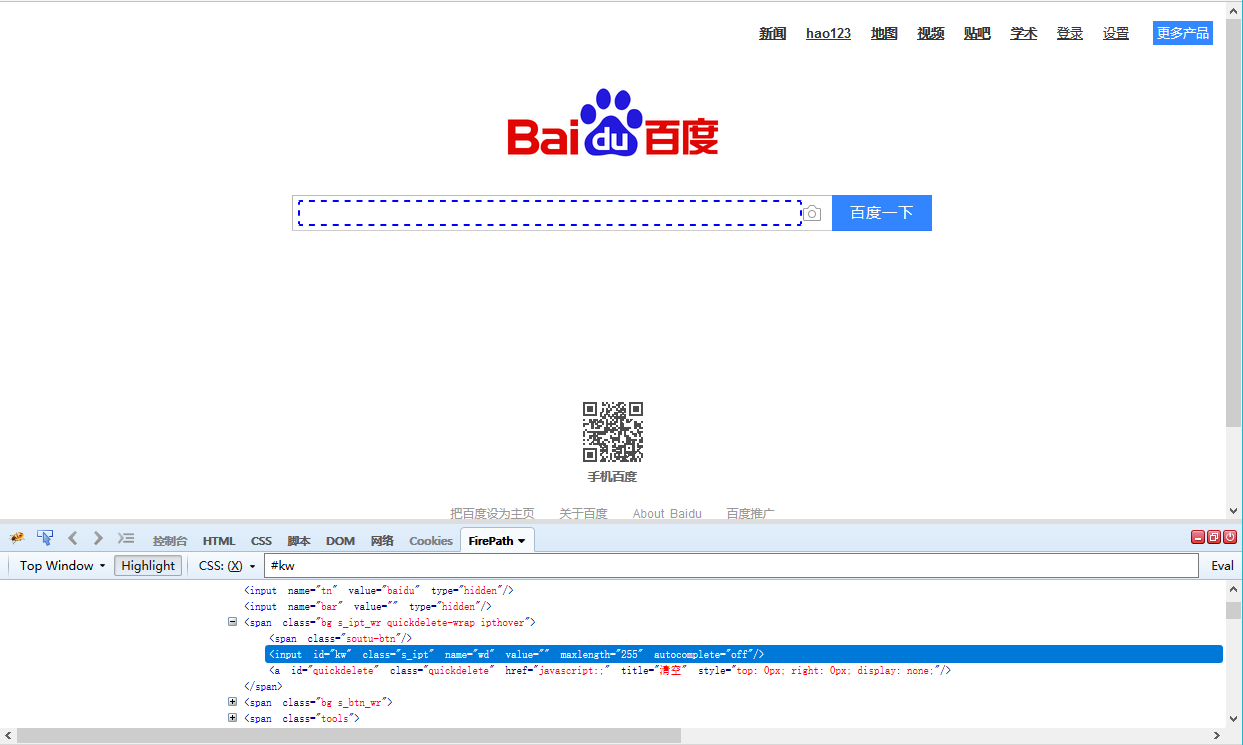Click the 百度推广 link

[750, 513]
